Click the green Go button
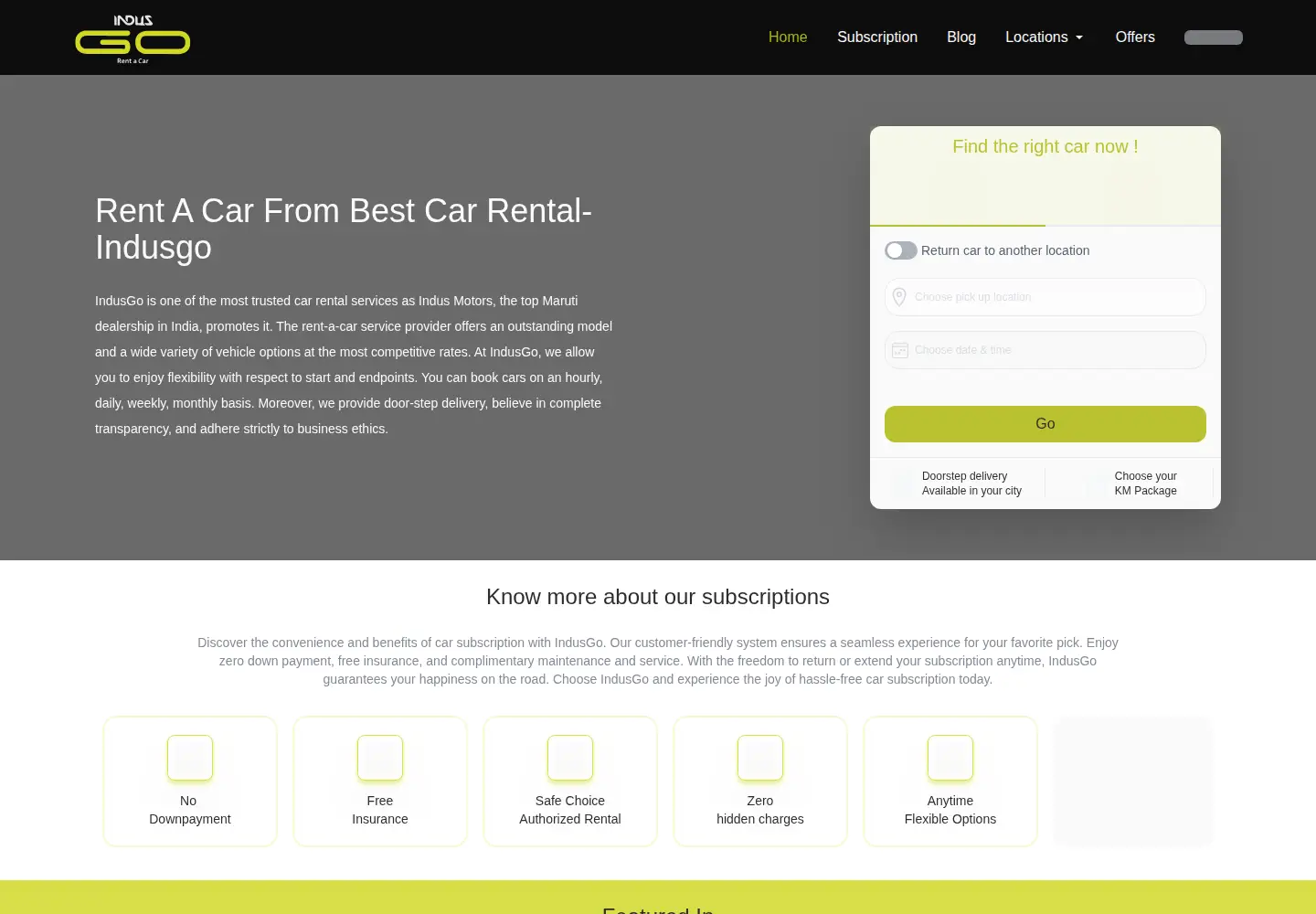Screen dimensions: 1316x914 click(1045, 424)
